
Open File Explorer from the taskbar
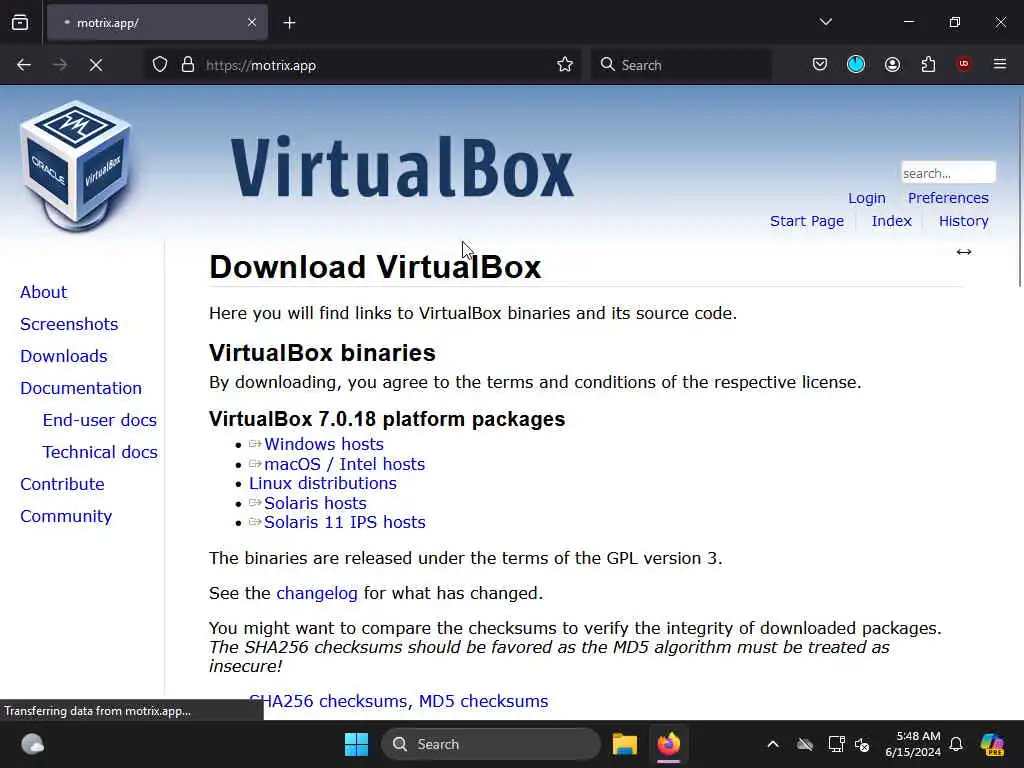click(624, 744)
